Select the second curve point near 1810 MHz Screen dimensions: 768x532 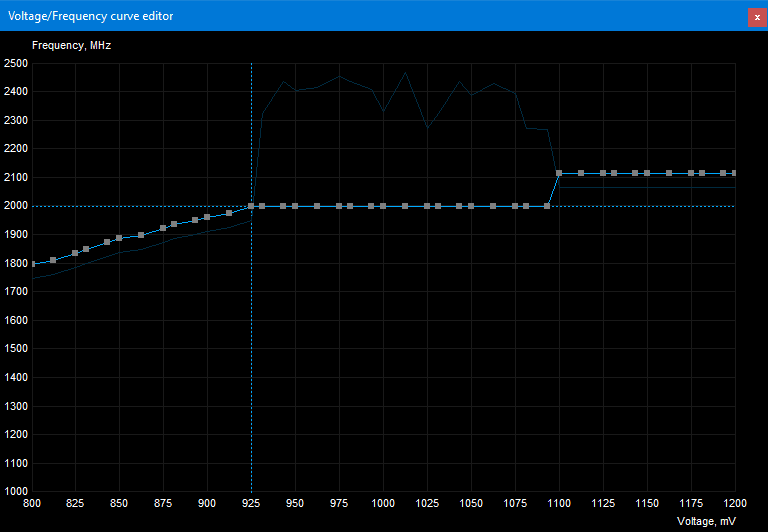pyautogui.click(x=53, y=260)
